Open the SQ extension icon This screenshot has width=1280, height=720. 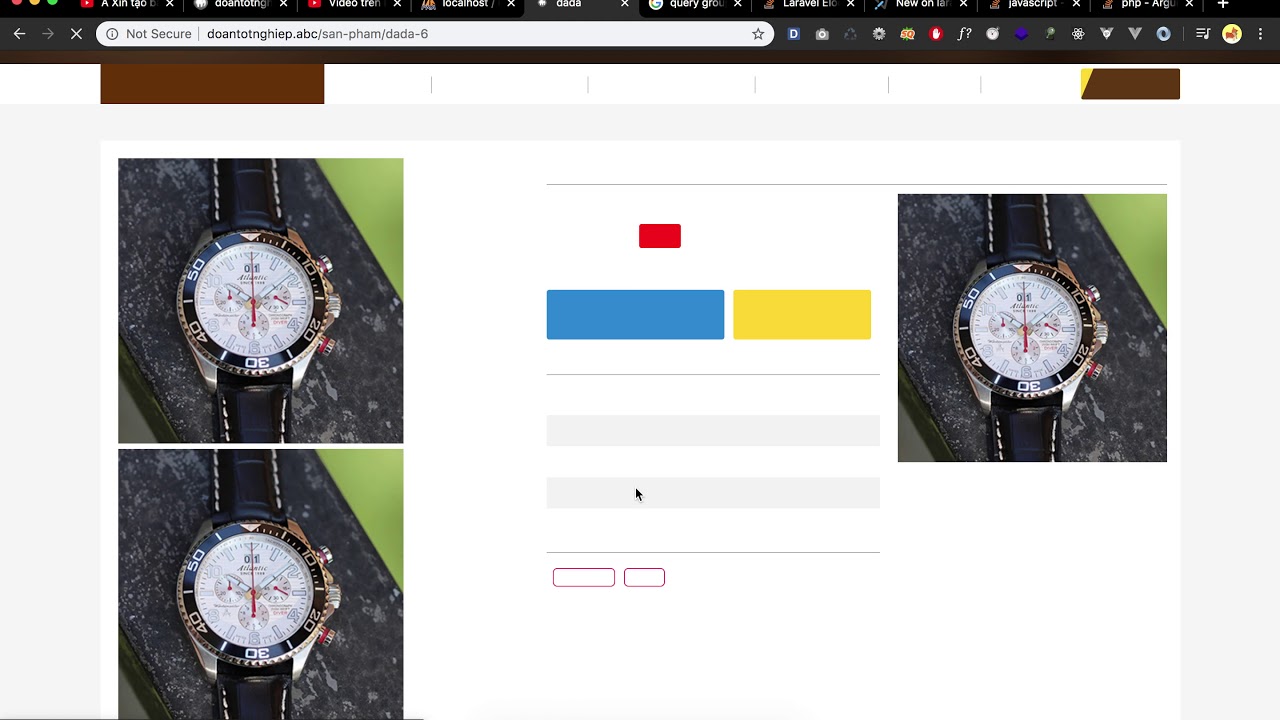(907, 34)
